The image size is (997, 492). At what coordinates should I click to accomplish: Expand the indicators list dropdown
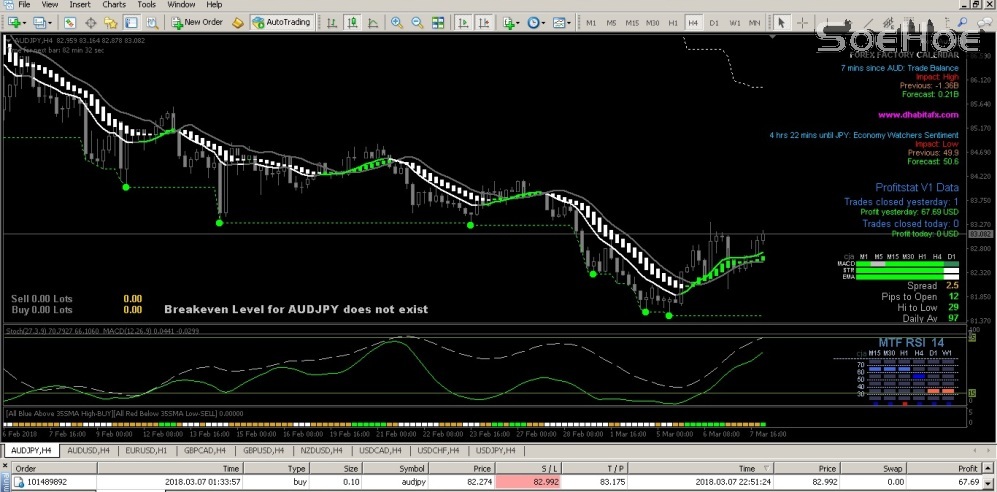(519, 22)
